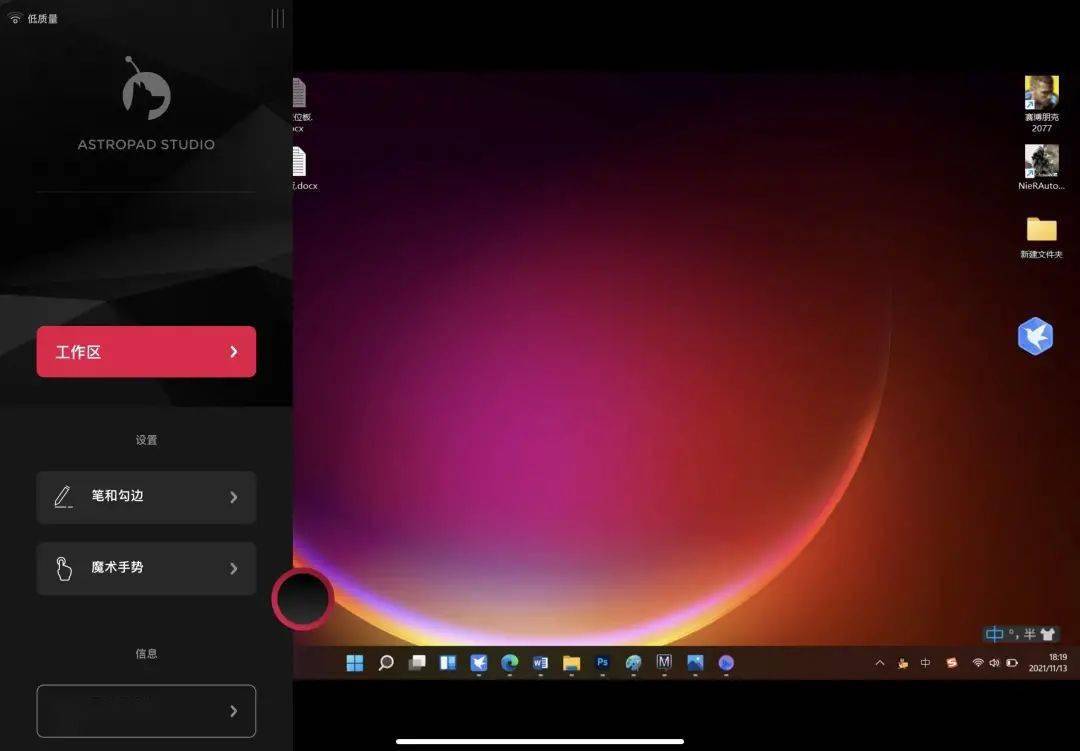The width and height of the screenshot is (1080, 751).
Task: Open the Pen and Stroke settings (笔和勾边)
Action: 146,497
